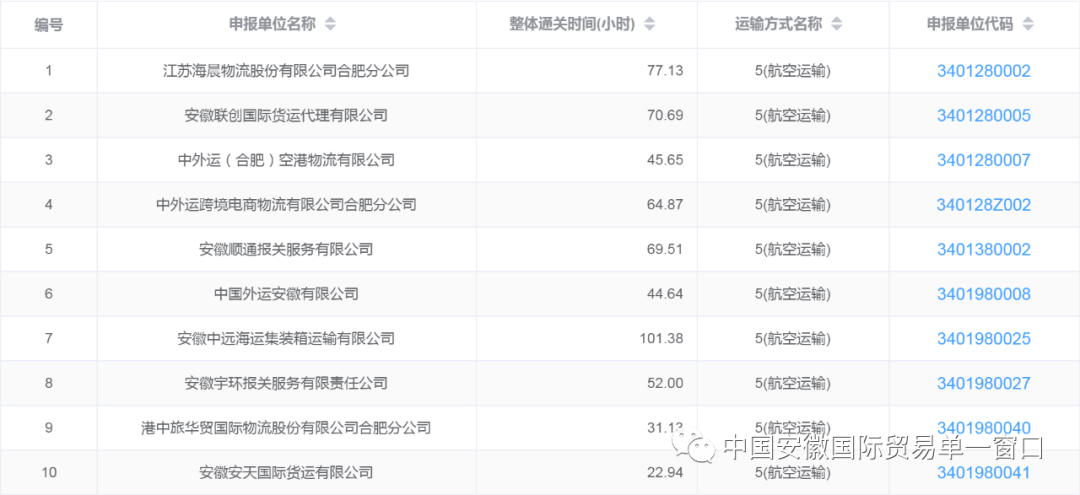Click 5(航空运输) in row of 安徽宇环报关
Viewport: 1080px width, 495px height.
[793, 383]
